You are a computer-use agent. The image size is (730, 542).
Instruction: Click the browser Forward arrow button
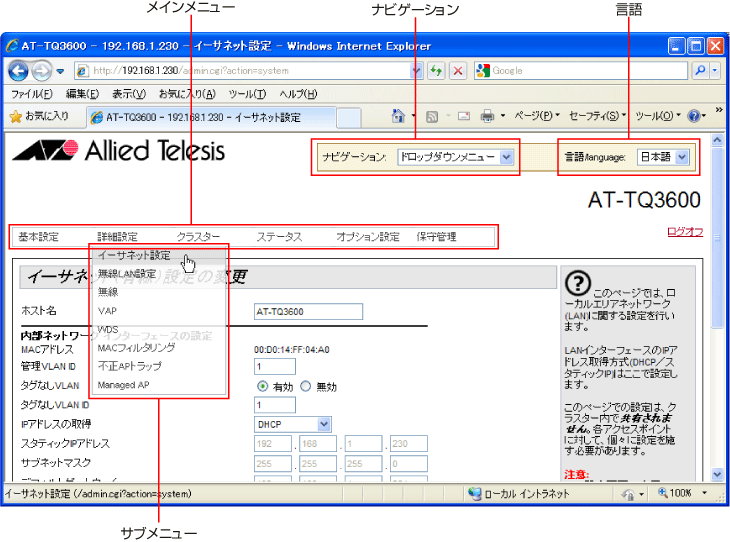click(42, 71)
